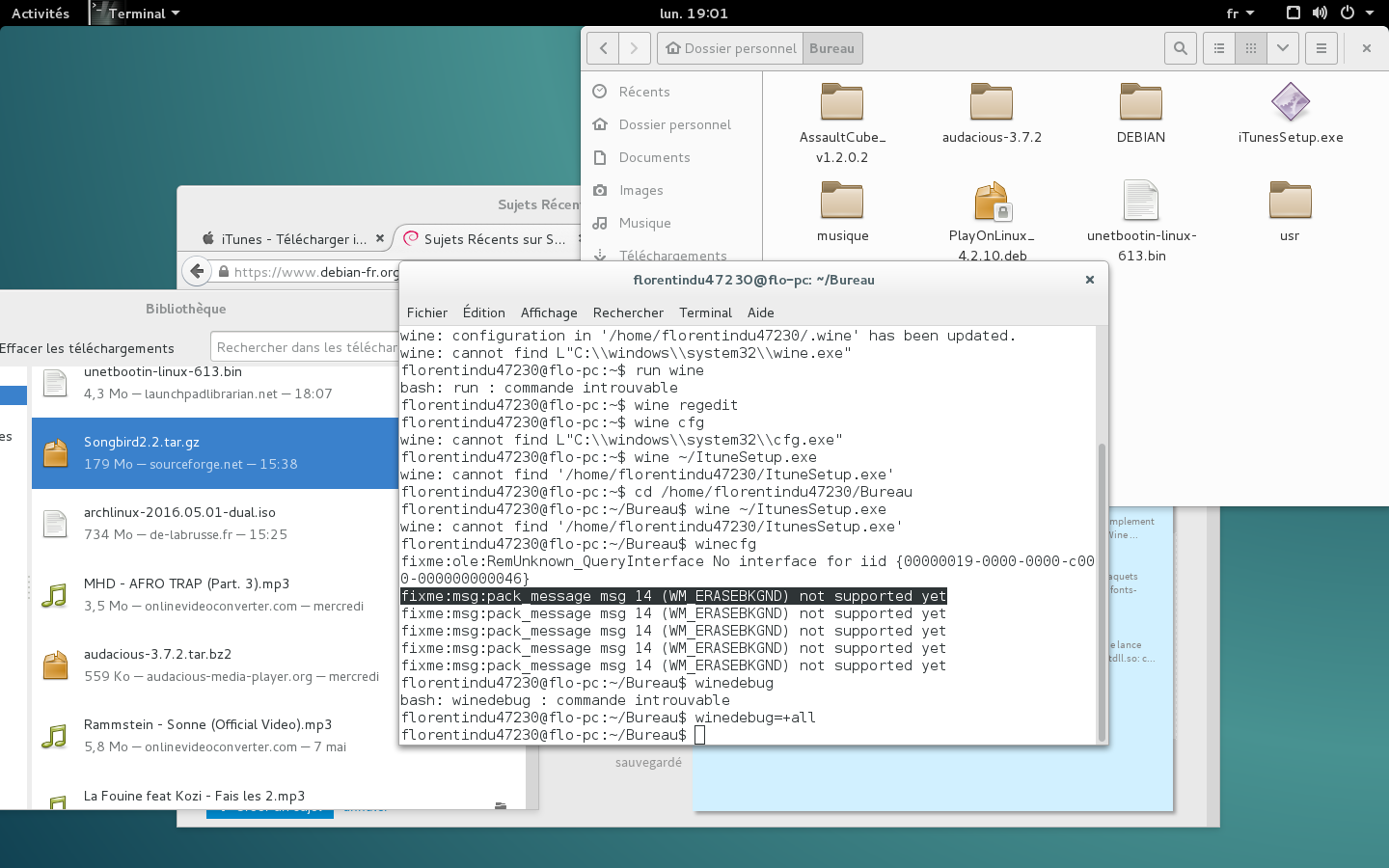Click Effacer les téléchargements
The image size is (1389, 868).
point(87,348)
